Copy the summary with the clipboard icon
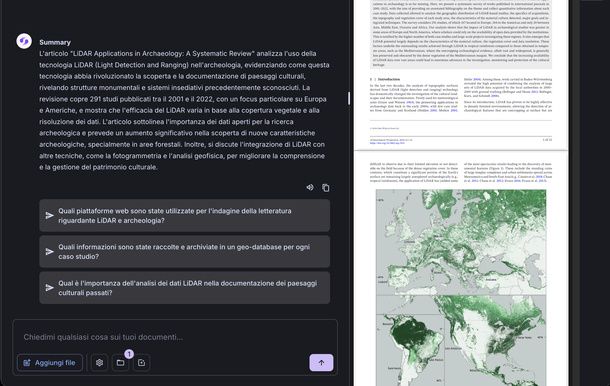Viewport: 610px width, 386px height. [x=326, y=188]
